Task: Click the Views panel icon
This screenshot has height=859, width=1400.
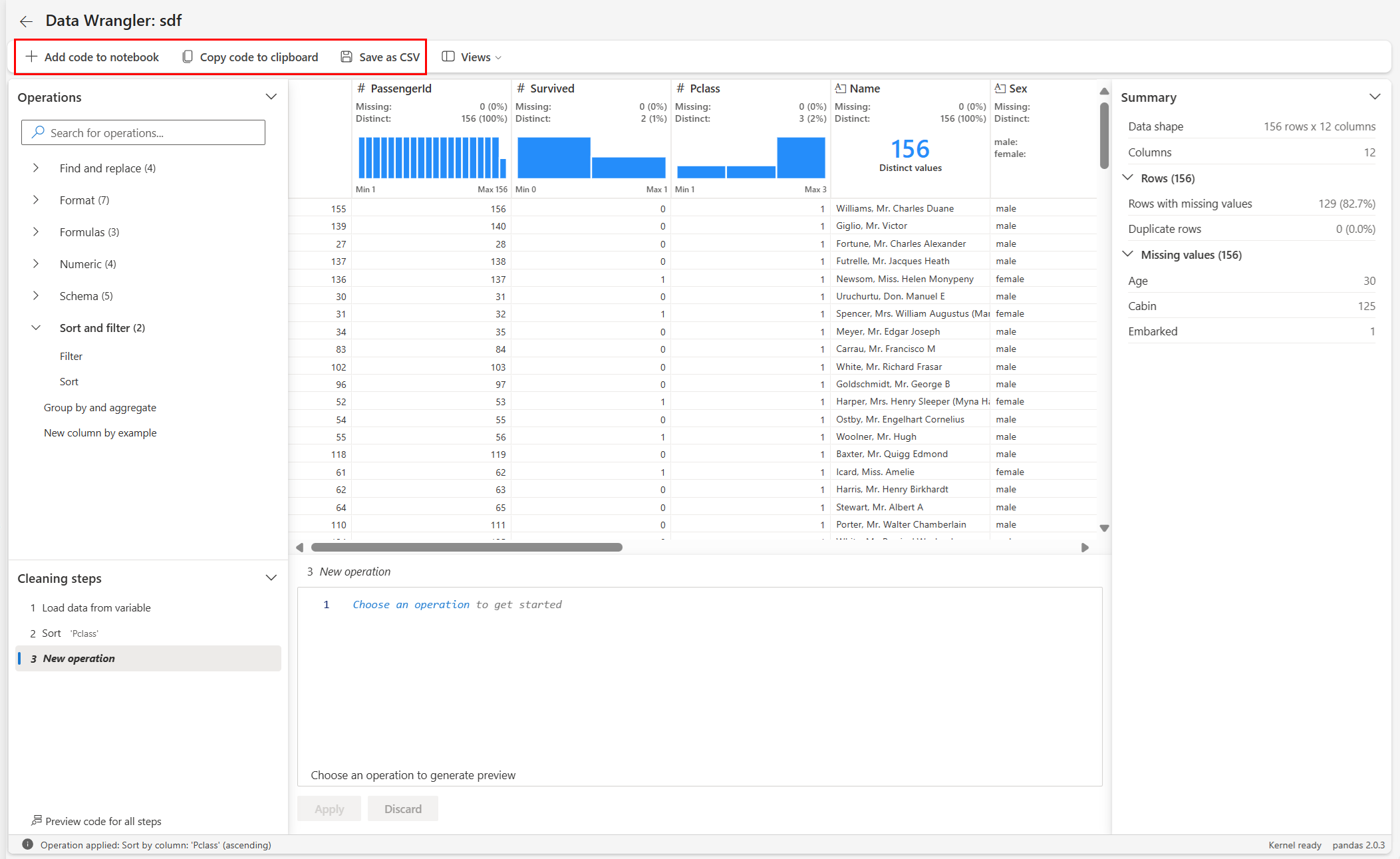Action: (x=449, y=57)
